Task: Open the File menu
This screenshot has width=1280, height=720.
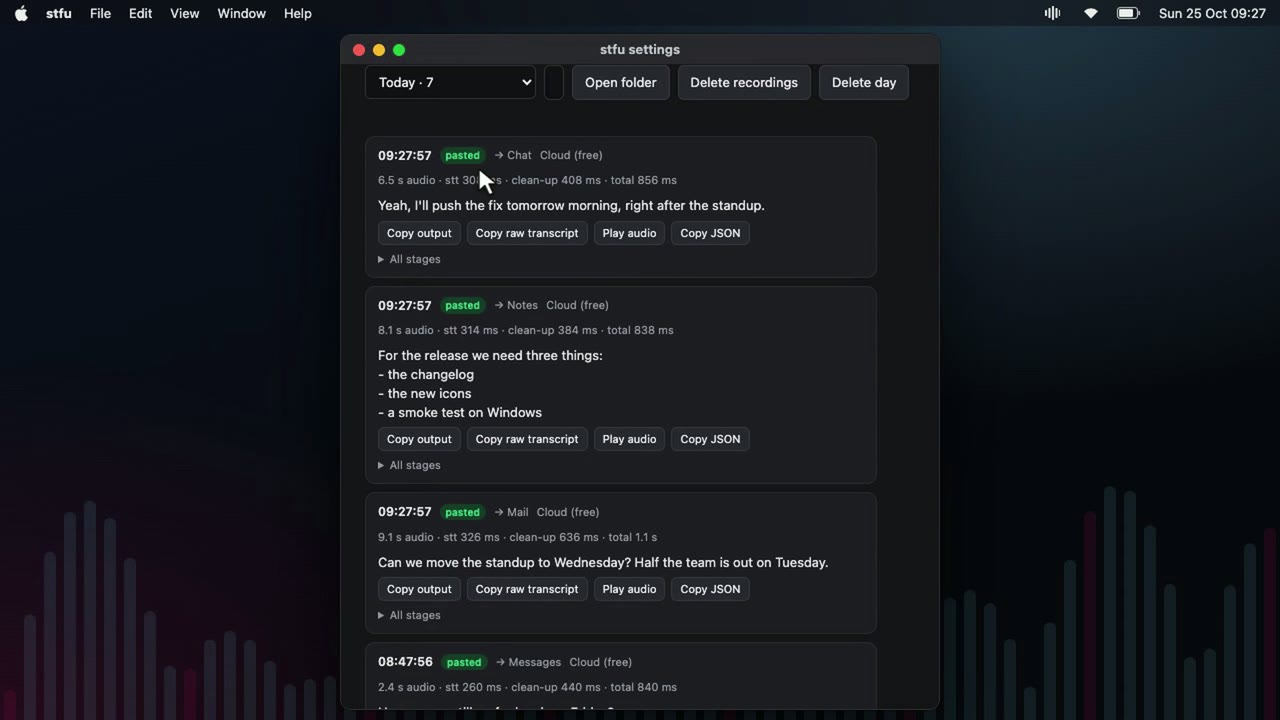Action: click(100, 13)
